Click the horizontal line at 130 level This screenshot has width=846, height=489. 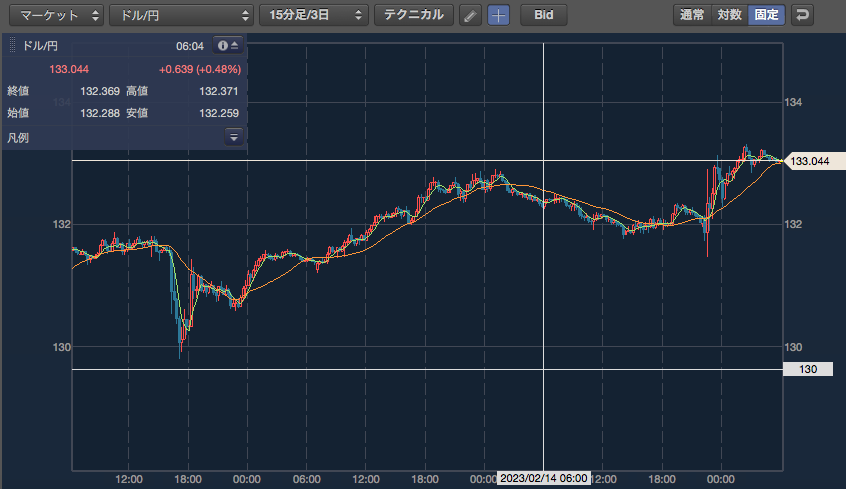point(427,370)
